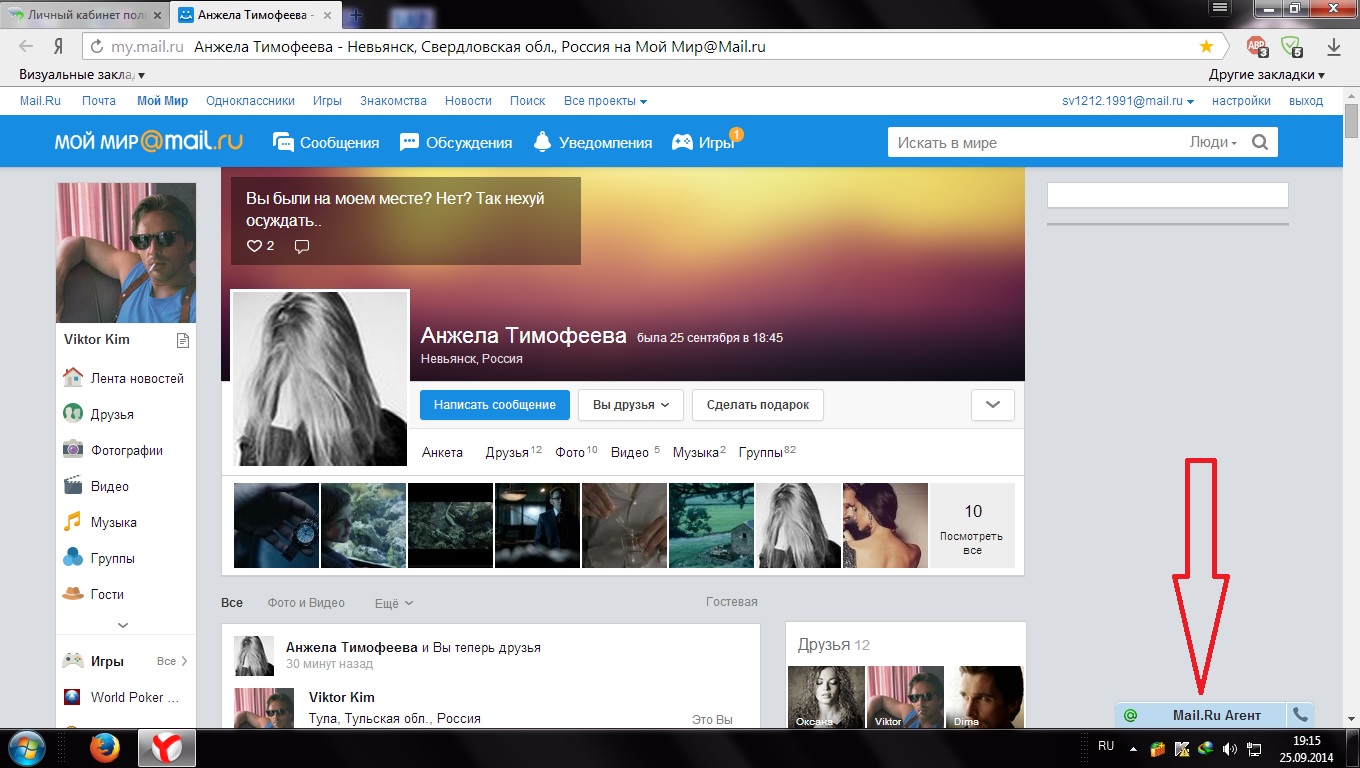Click Посмотреть все photos tile
The width and height of the screenshot is (1360, 768).
[972, 526]
